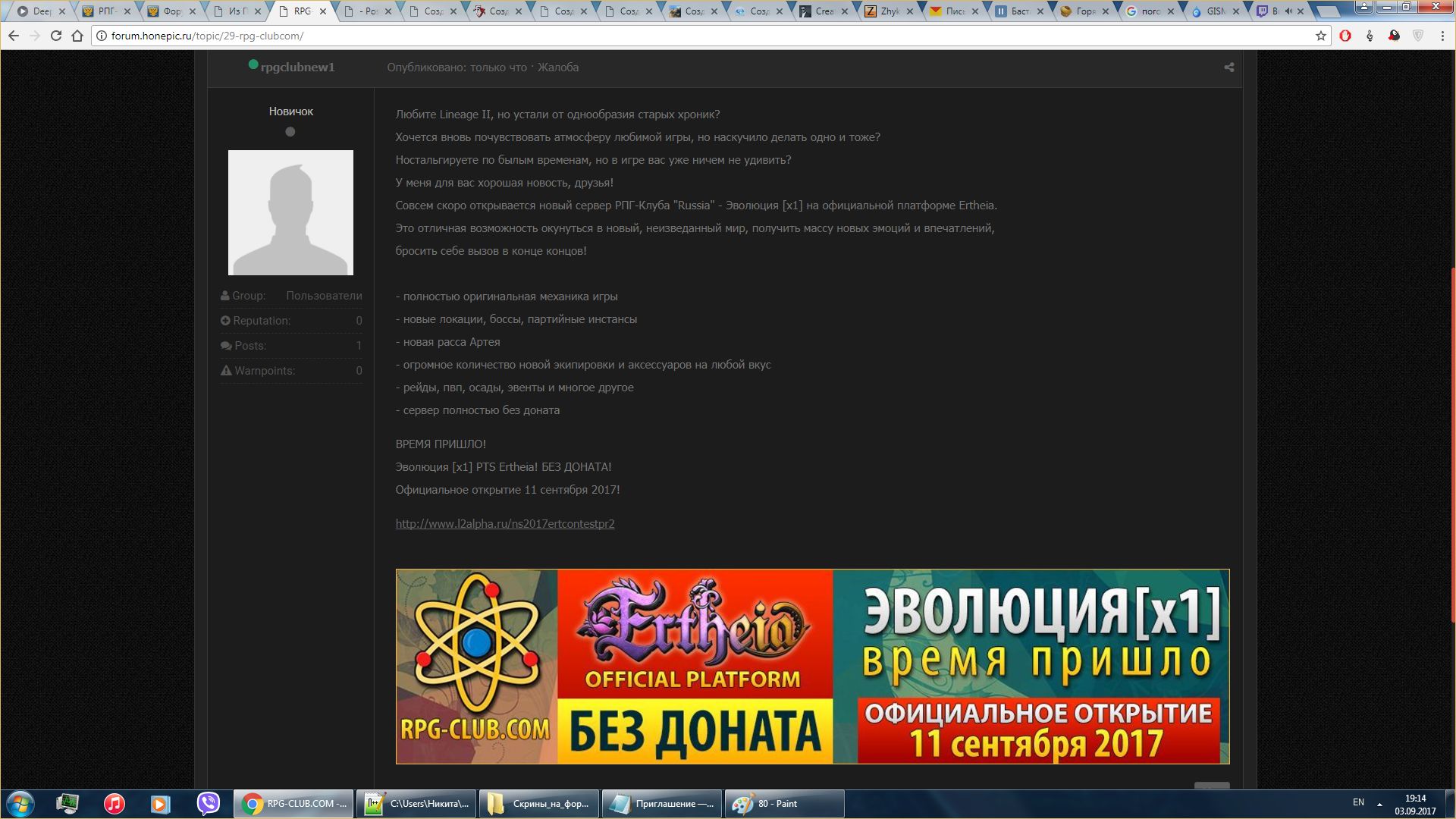Screen dimensions: 1456x819
Task: Click the Ertheia Эволюция x1 banner image
Action: point(812,667)
